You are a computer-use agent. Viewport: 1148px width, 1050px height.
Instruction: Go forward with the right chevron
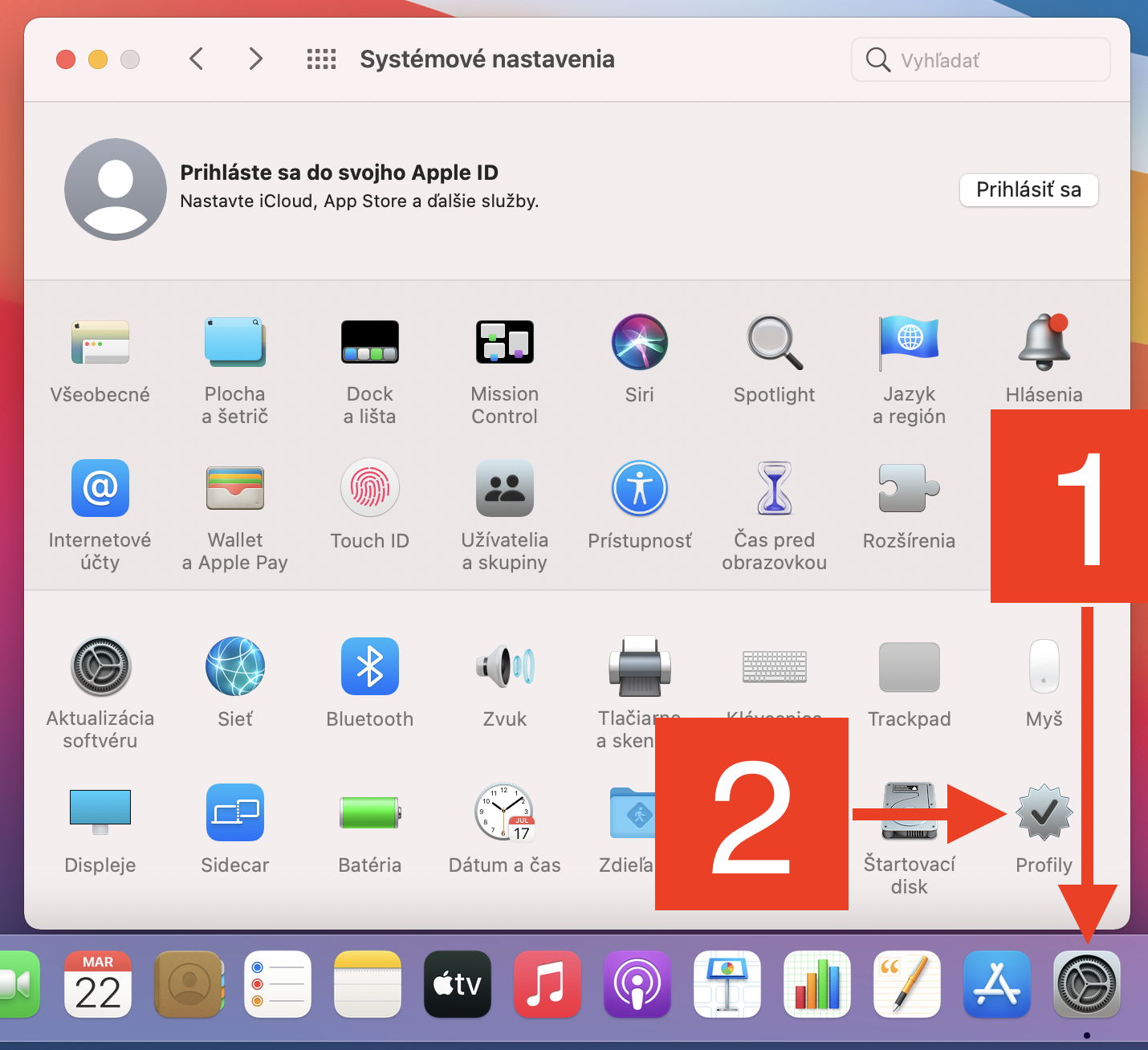coord(255,59)
